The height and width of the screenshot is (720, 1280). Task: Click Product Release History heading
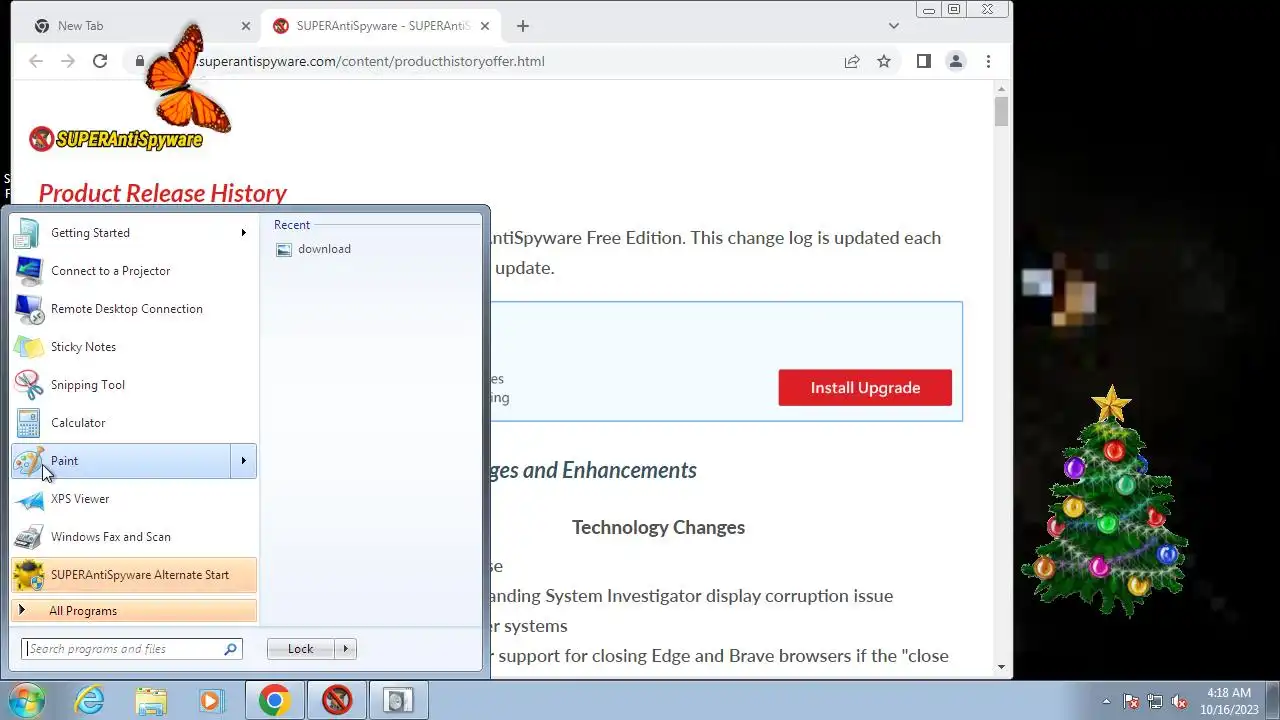click(163, 193)
